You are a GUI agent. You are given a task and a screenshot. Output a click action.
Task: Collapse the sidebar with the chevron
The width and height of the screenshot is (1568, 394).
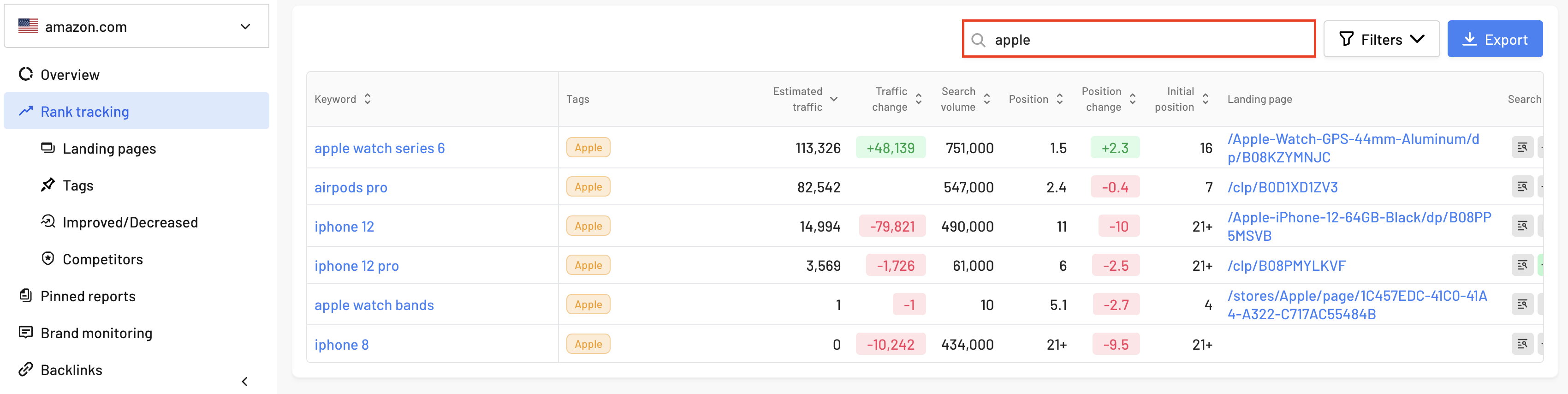pyautogui.click(x=245, y=382)
